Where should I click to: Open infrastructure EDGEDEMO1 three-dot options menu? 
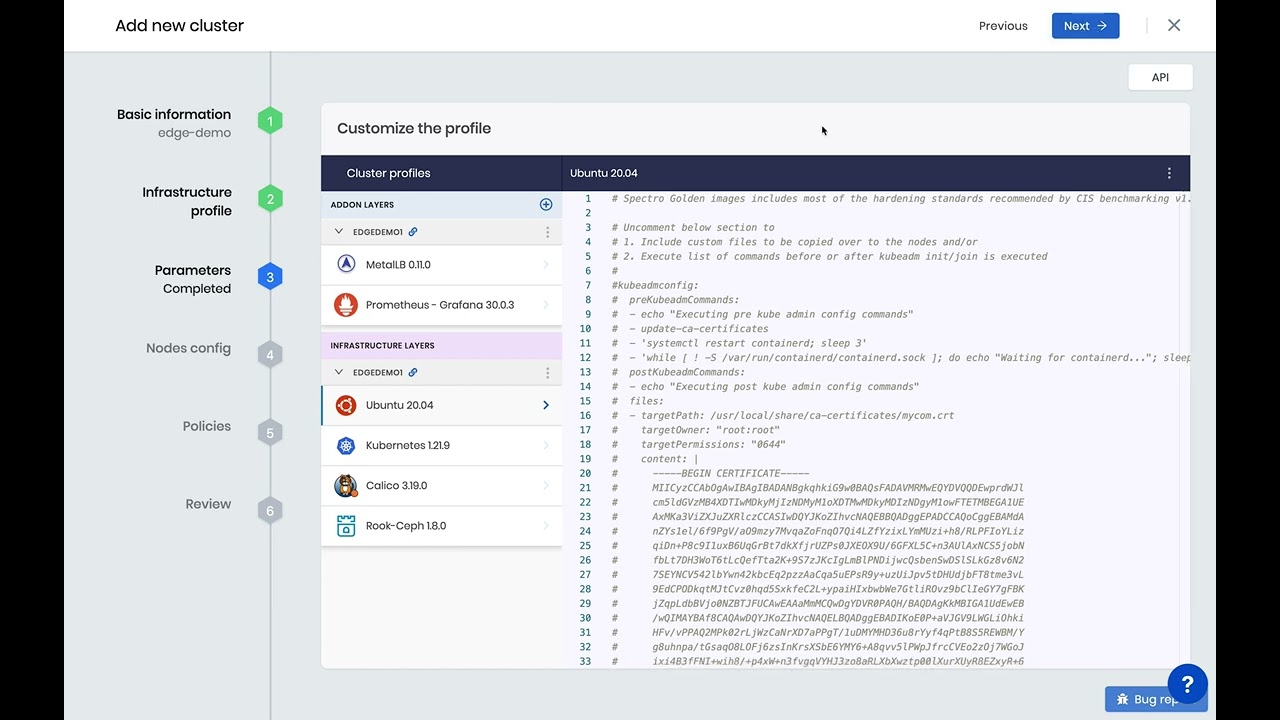point(547,373)
